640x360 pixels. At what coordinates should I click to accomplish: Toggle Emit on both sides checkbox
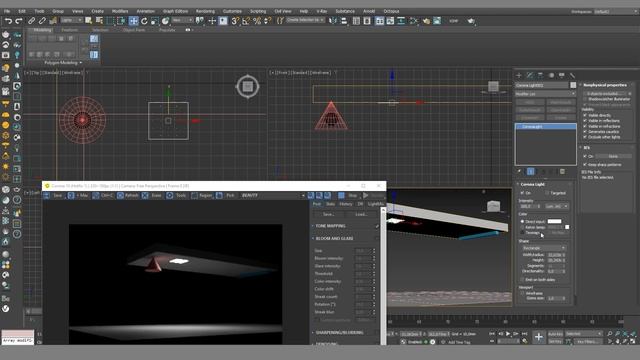522,280
